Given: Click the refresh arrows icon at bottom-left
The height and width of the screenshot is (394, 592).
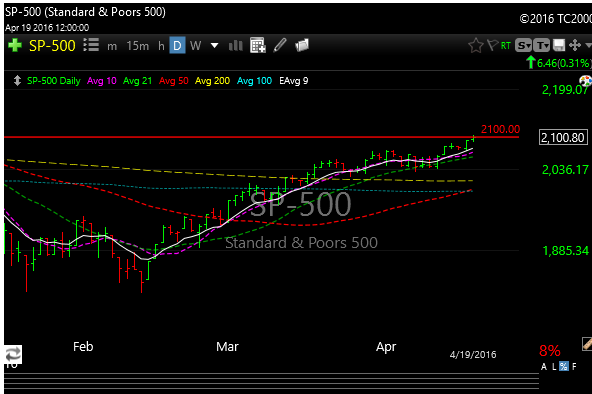Looking at the screenshot, I should click(13, 355).
